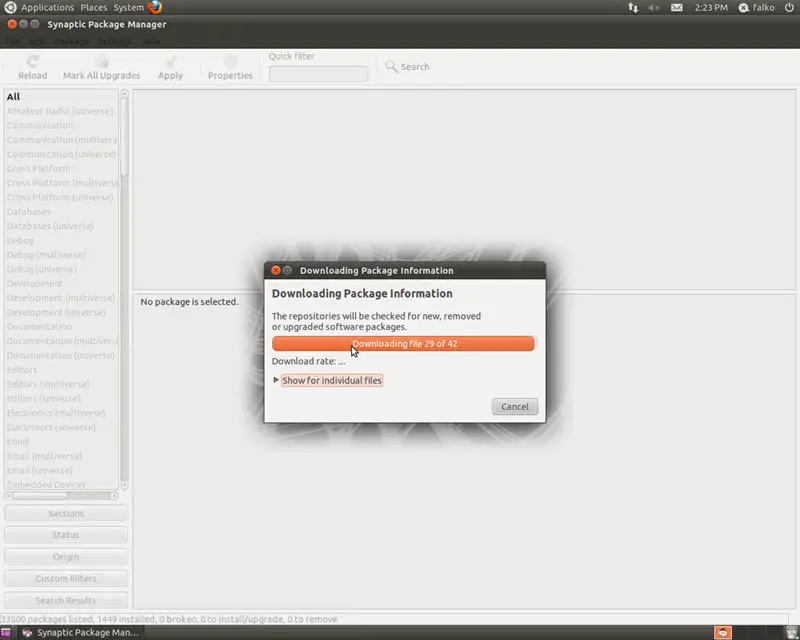Click the section list scroll-down arrow
The image size is (800, 640).
coord(124,485)
